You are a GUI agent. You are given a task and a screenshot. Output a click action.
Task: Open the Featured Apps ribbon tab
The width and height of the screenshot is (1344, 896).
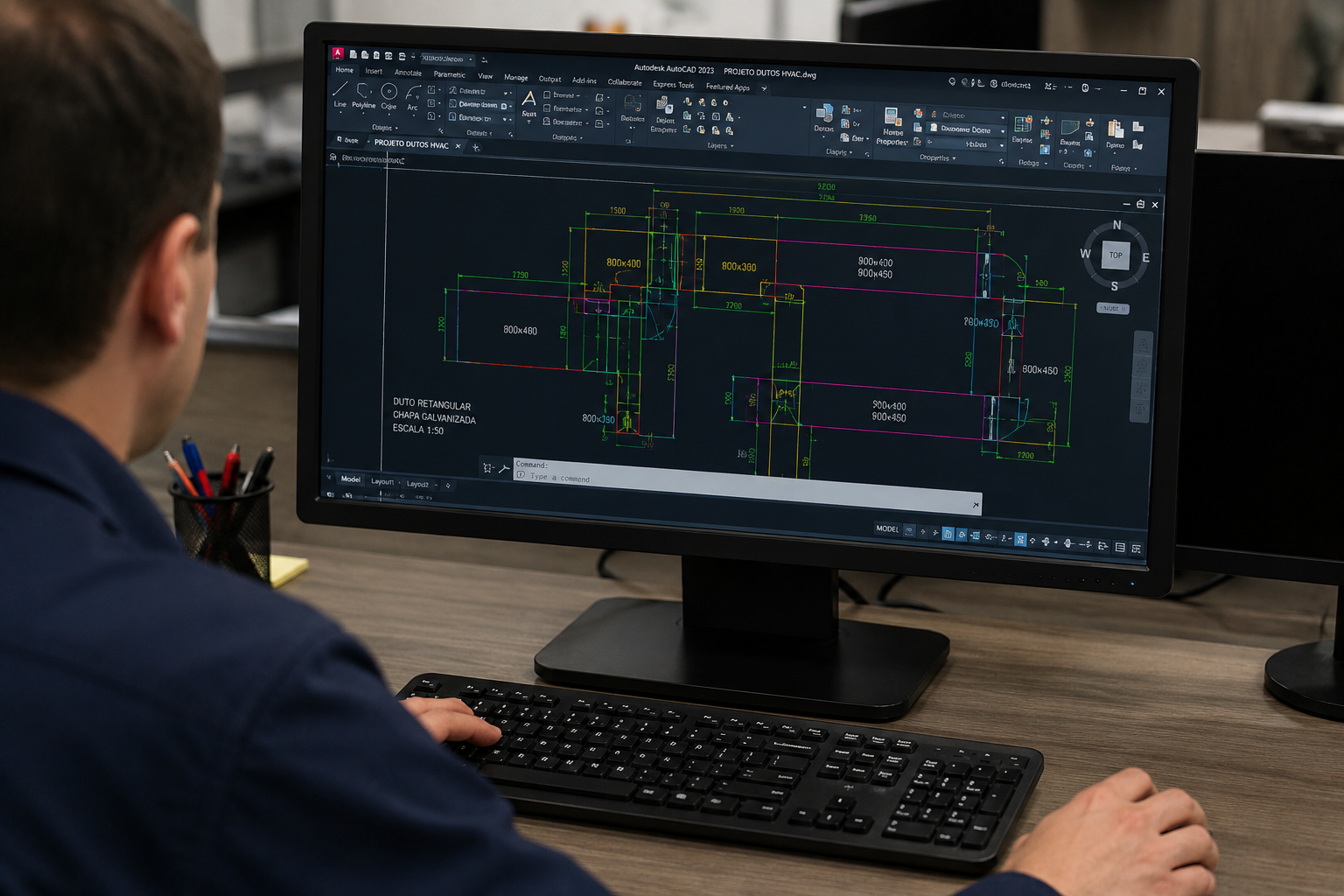tap(728, 87)
